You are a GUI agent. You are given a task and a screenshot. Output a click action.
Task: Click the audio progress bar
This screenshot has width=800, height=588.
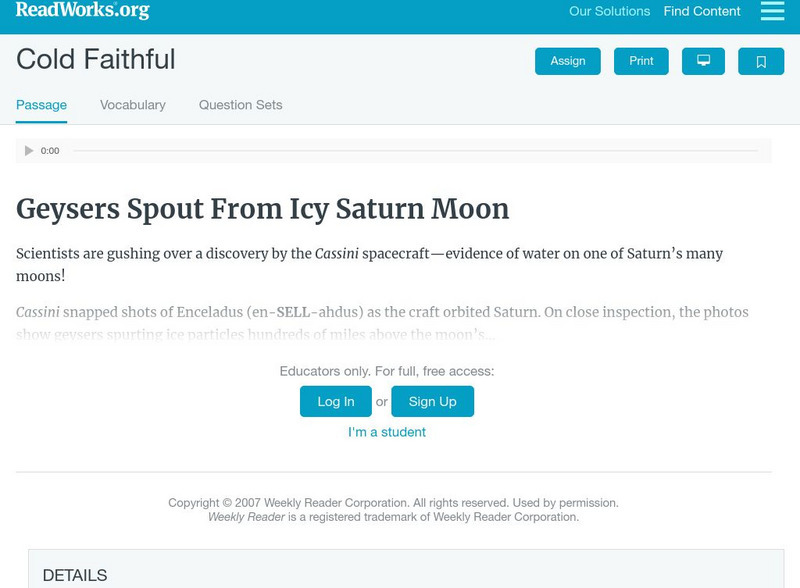(415, 151)
